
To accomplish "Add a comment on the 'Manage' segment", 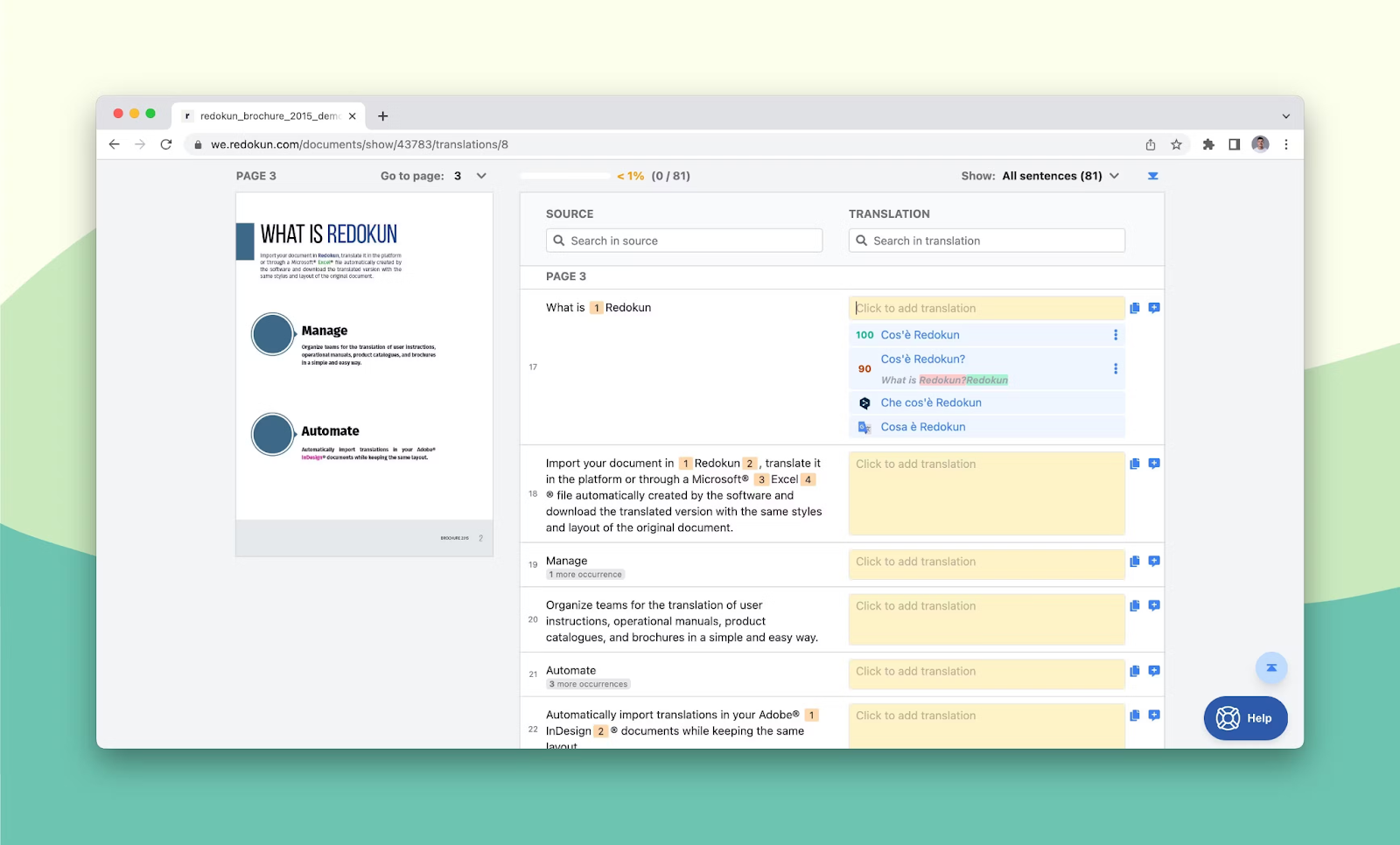I will click(1154, 562).
